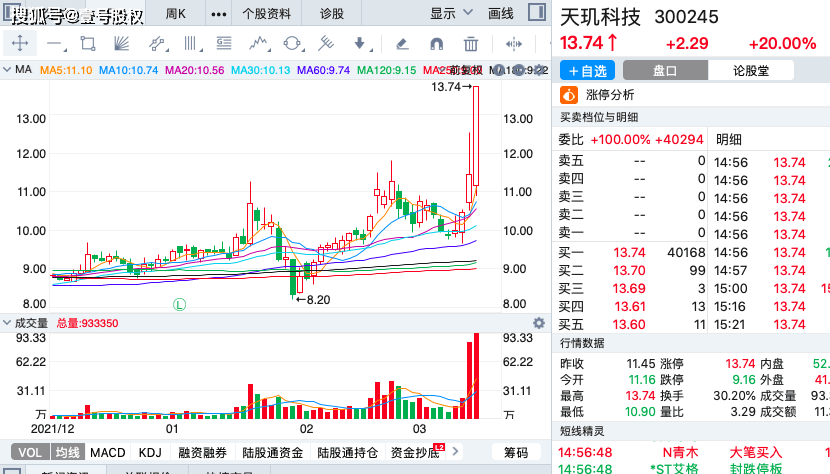
Task: Delete drawings with the trash icon
Action: [x=470, y=44]
